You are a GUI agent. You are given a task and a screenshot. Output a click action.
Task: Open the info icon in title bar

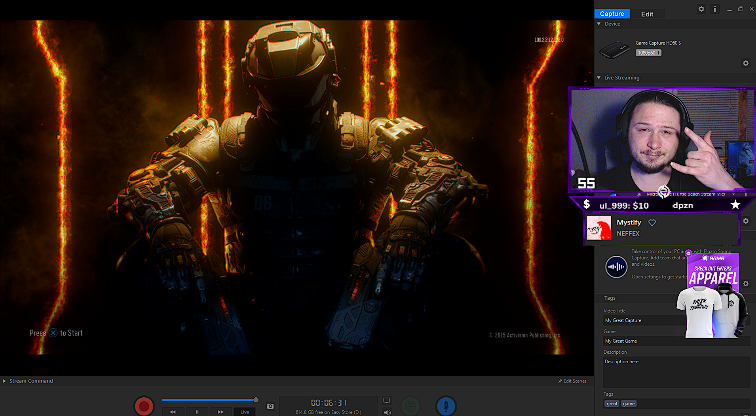point(715,9)
